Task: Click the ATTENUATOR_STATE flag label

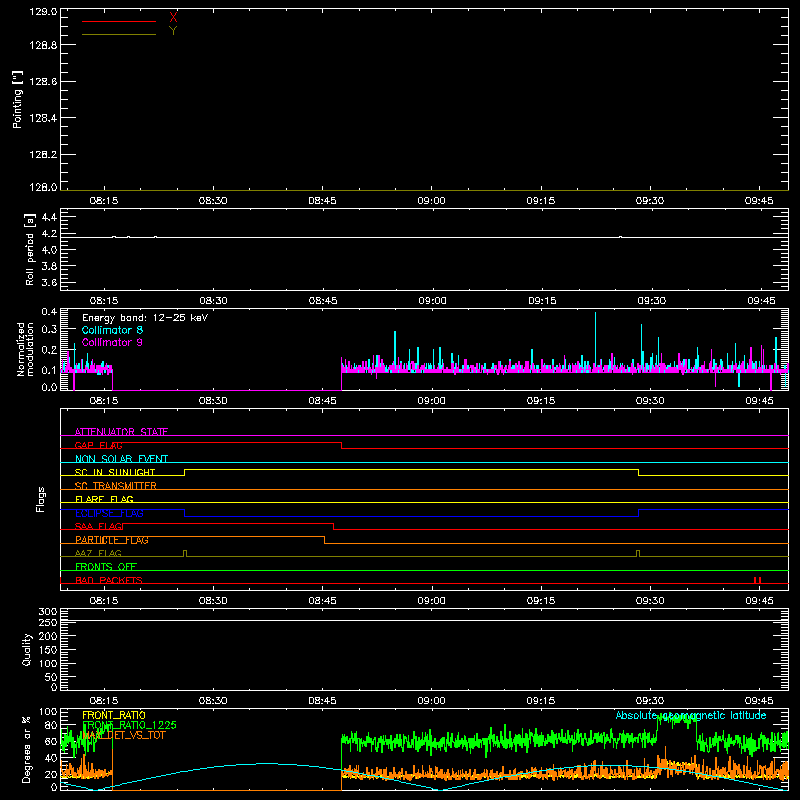Action: coord(121,432)
